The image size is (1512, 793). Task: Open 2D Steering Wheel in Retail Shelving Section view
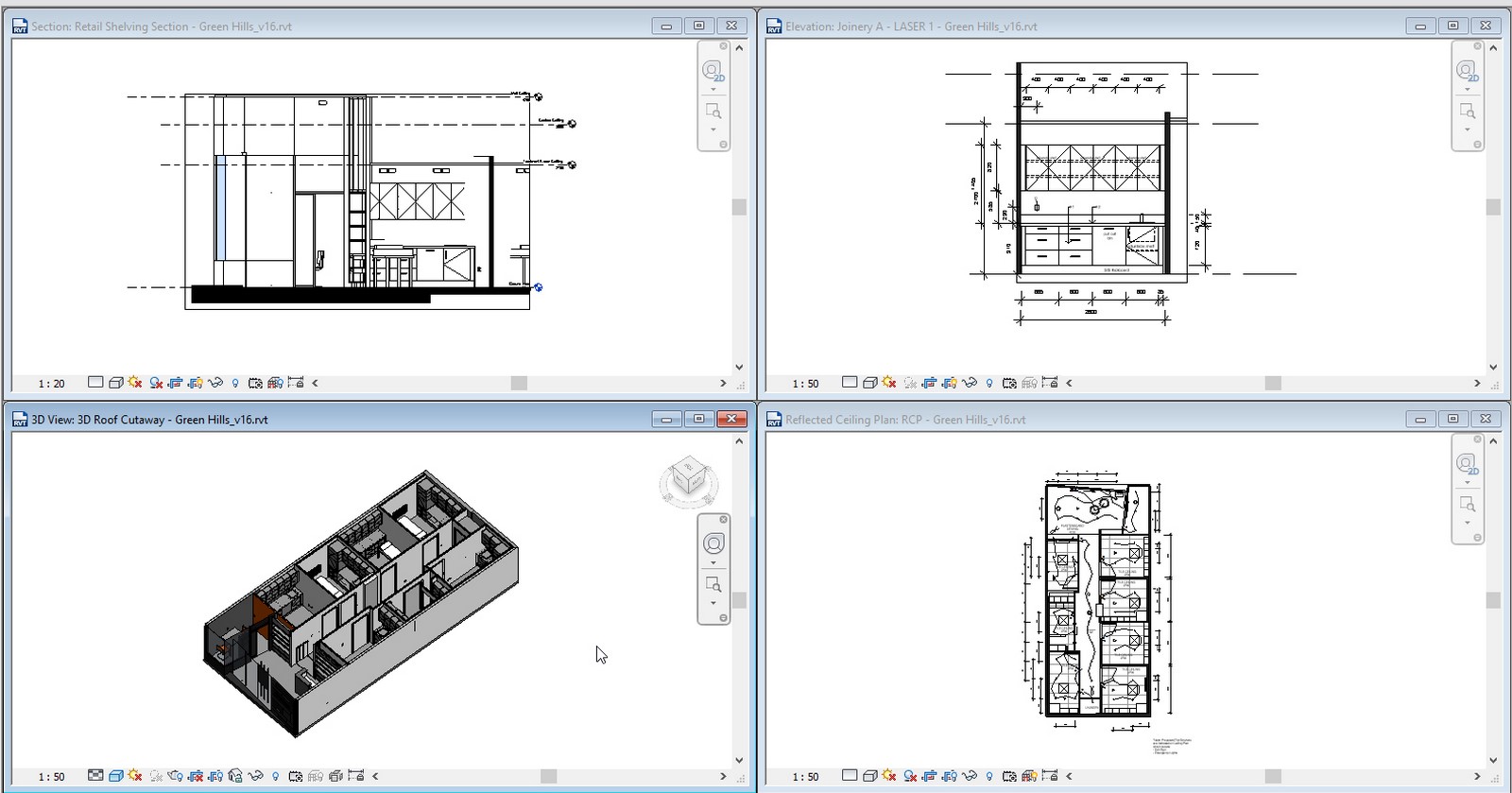[713, 71]
